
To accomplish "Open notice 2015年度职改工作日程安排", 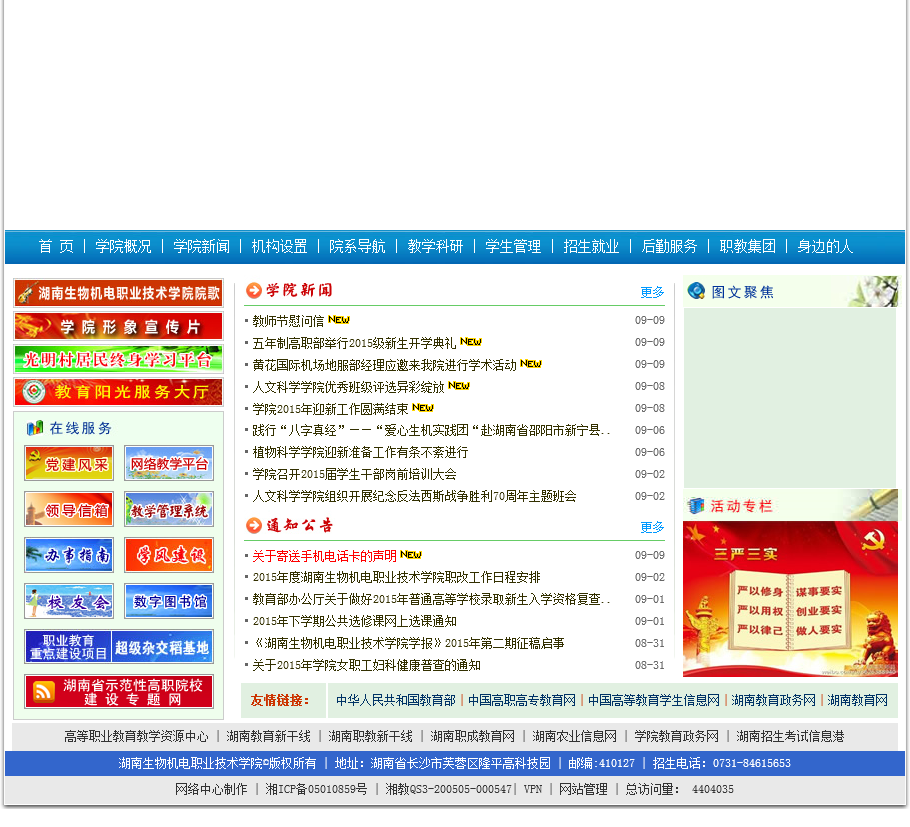I will (396, 577).
